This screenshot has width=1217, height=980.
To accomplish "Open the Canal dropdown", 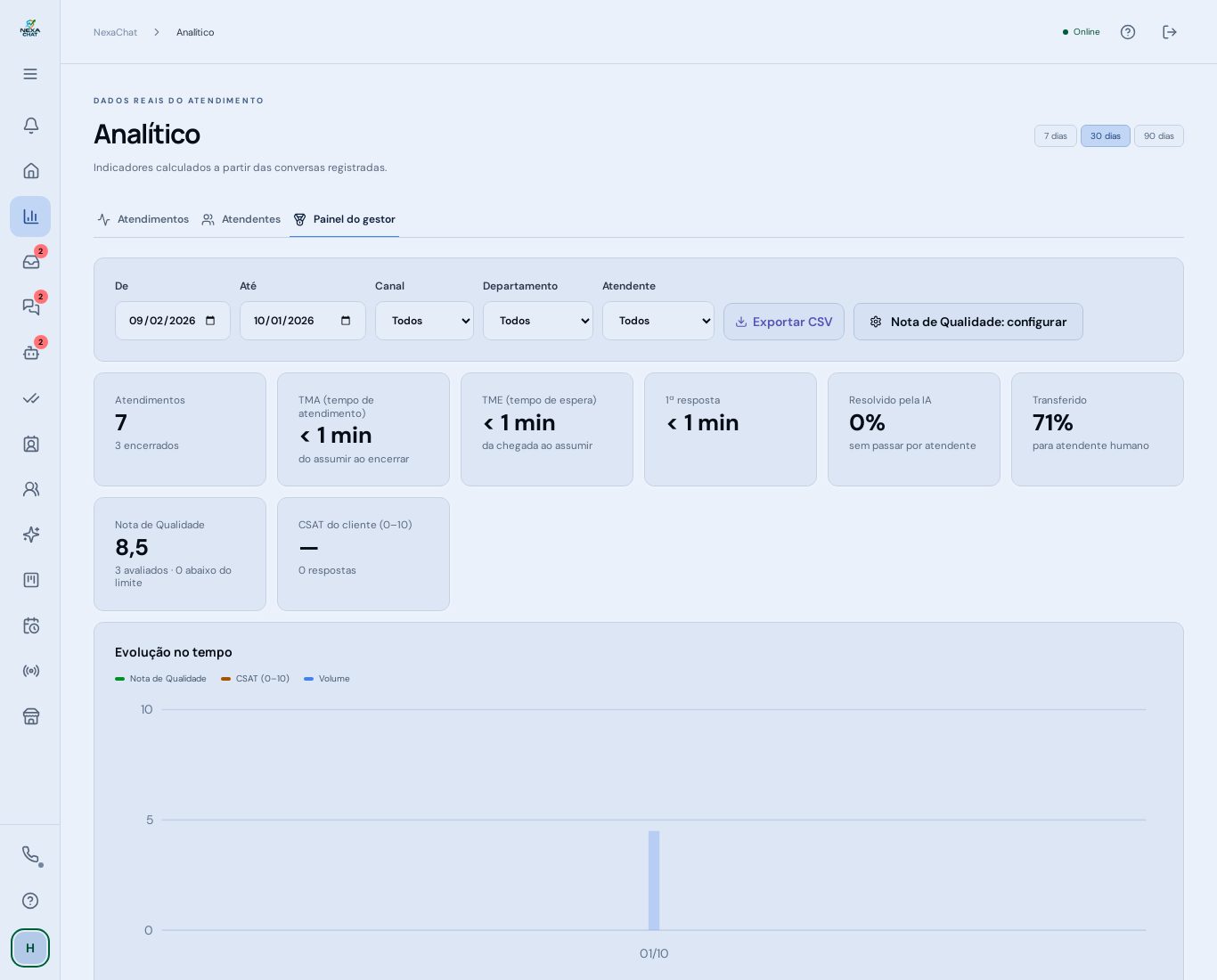I will 424,321.
